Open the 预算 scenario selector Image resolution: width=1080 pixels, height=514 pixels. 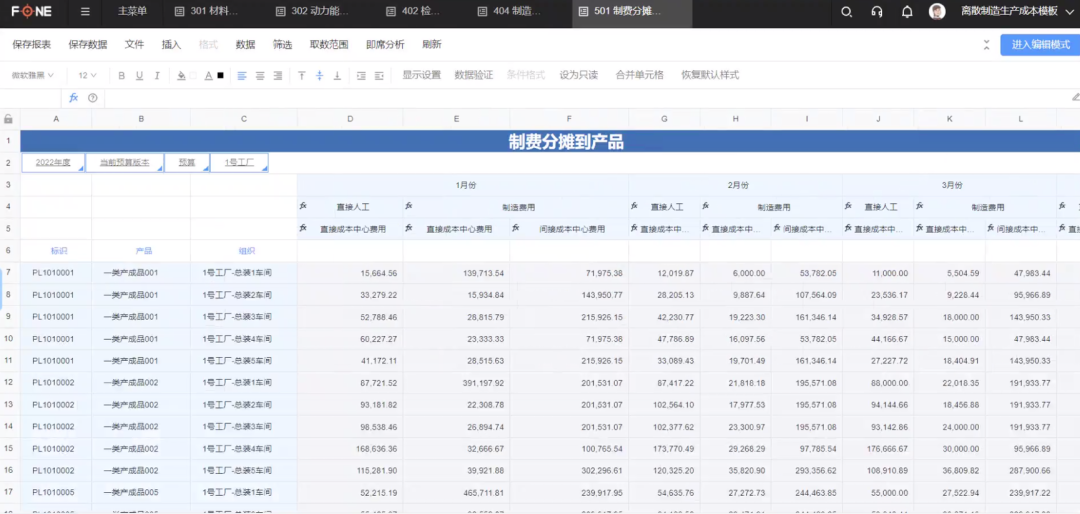pyautogui.click(x=187, y=163)
